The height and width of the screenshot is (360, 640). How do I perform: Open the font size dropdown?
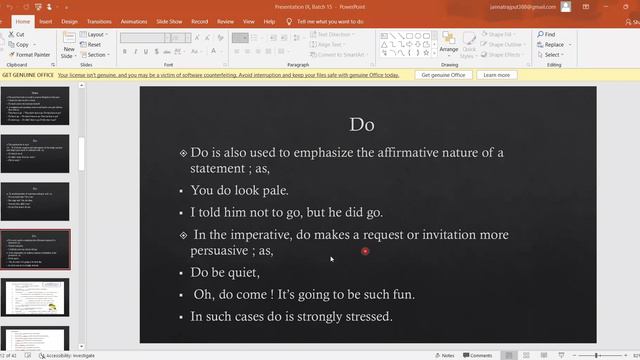(x=188, y=38)
